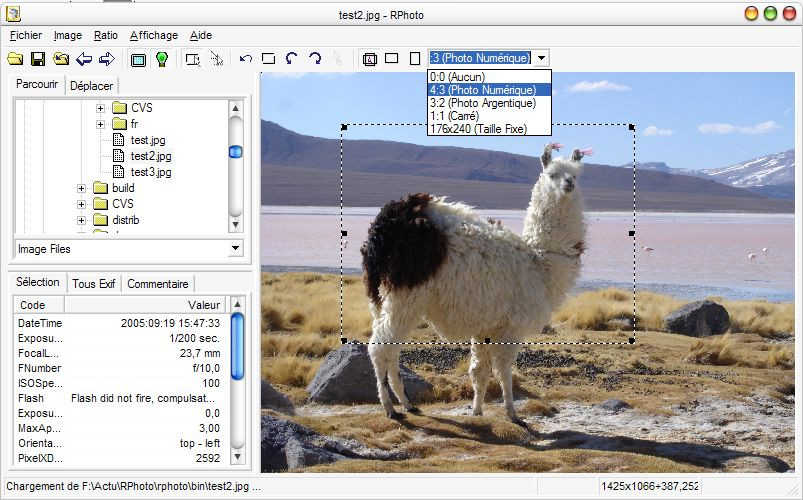Open the Image menu

[68, 35]
